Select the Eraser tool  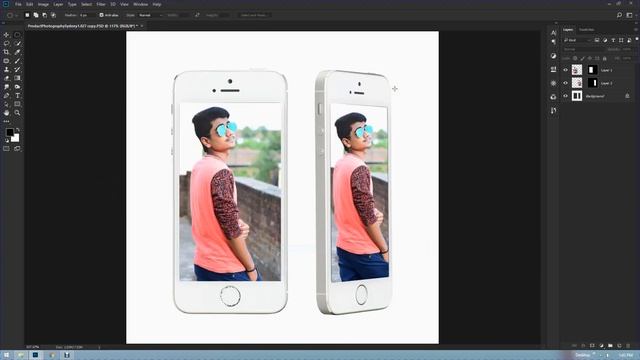(x=7, y=78)
